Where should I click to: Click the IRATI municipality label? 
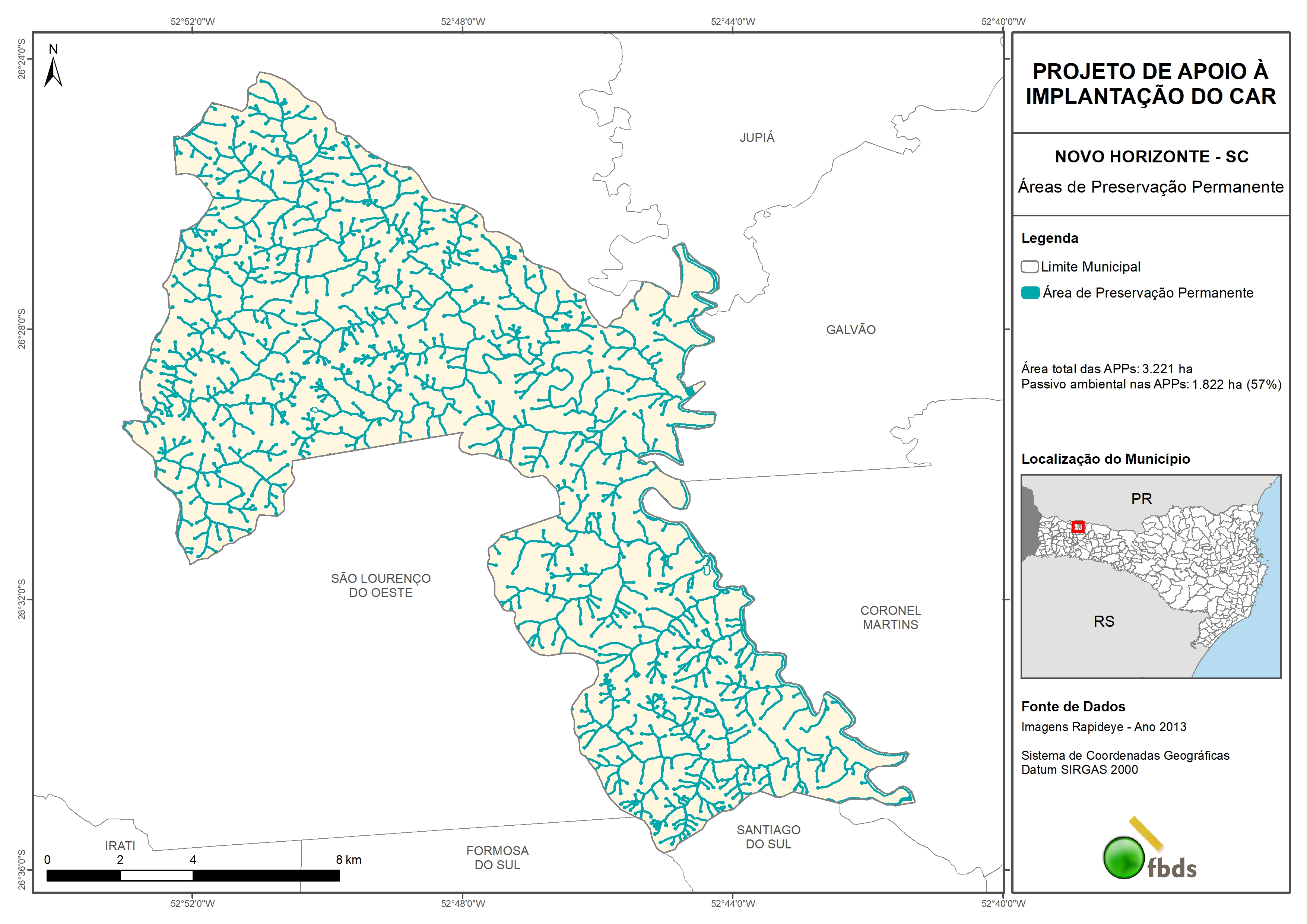pyautogui.click(x=120, y=846)
